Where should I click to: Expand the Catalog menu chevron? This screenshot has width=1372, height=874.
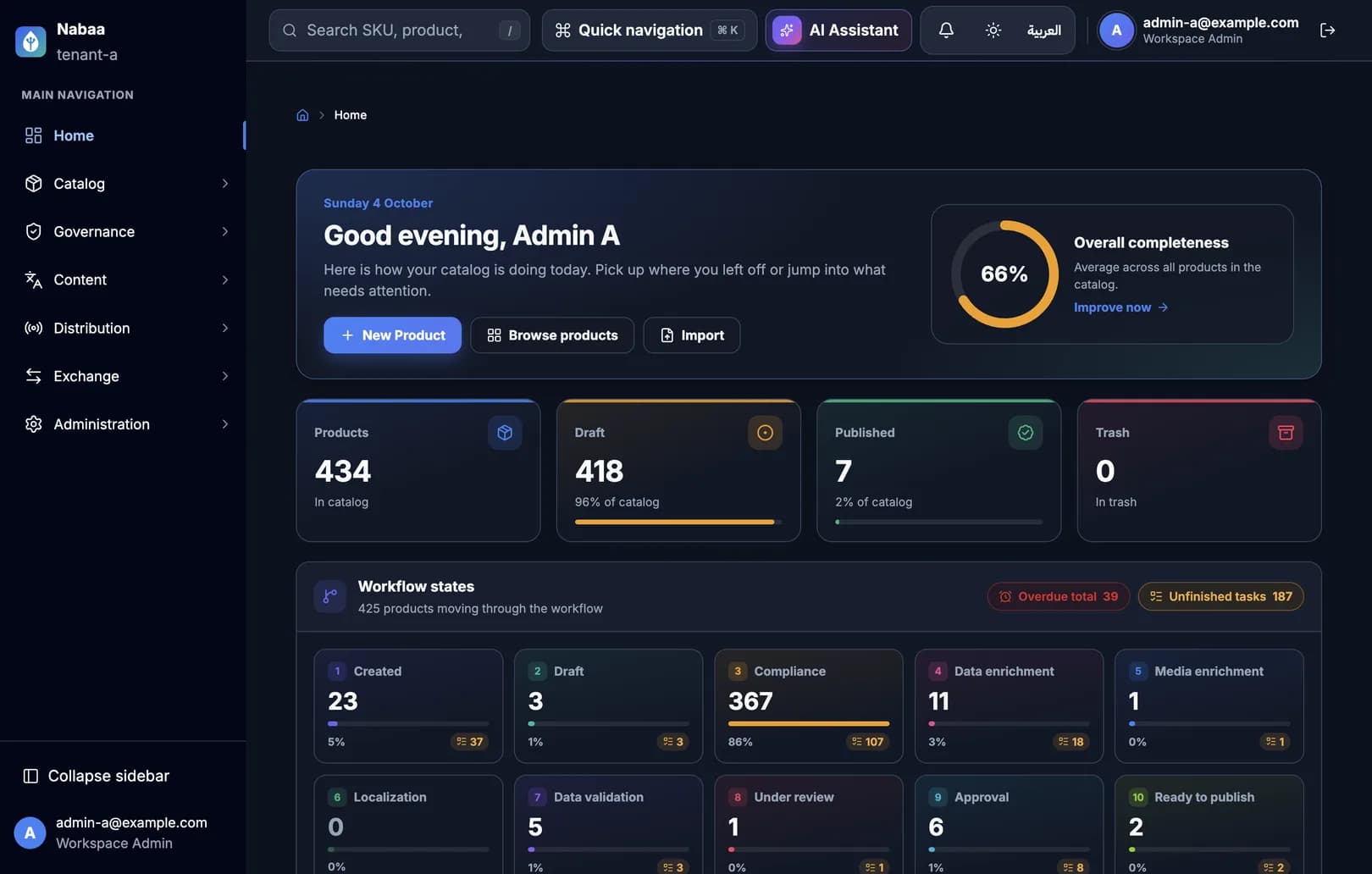point(225,184)
